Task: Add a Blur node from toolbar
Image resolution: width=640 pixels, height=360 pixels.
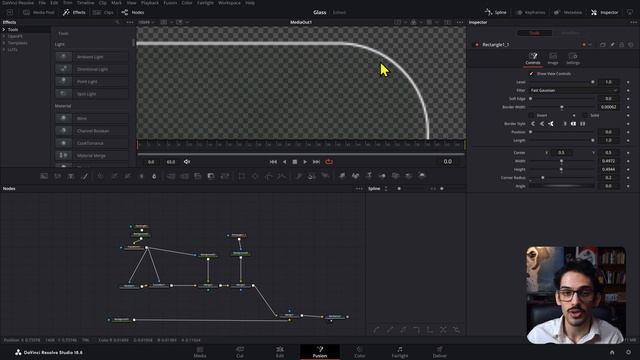Action: 154,176
